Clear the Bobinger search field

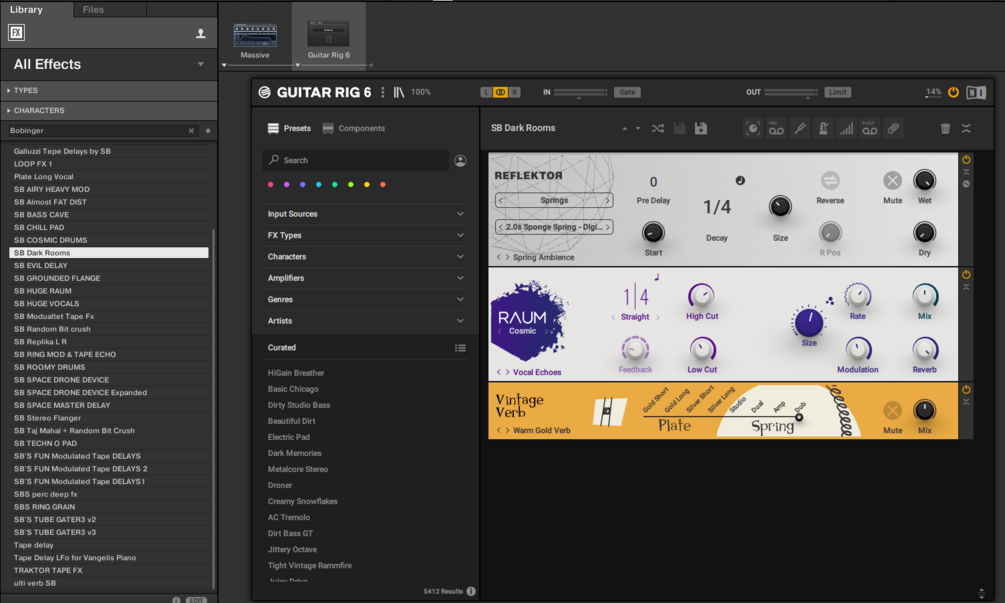[191, 131]
